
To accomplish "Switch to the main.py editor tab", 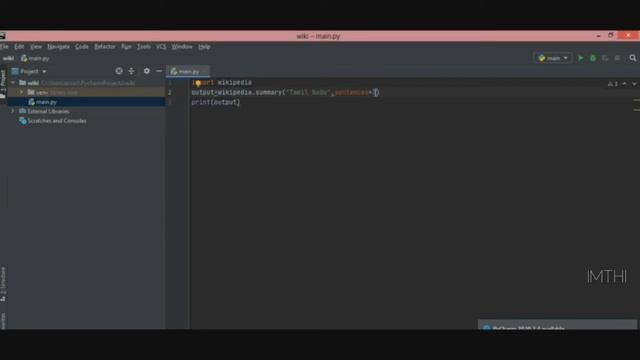I will tap(188, 71).
